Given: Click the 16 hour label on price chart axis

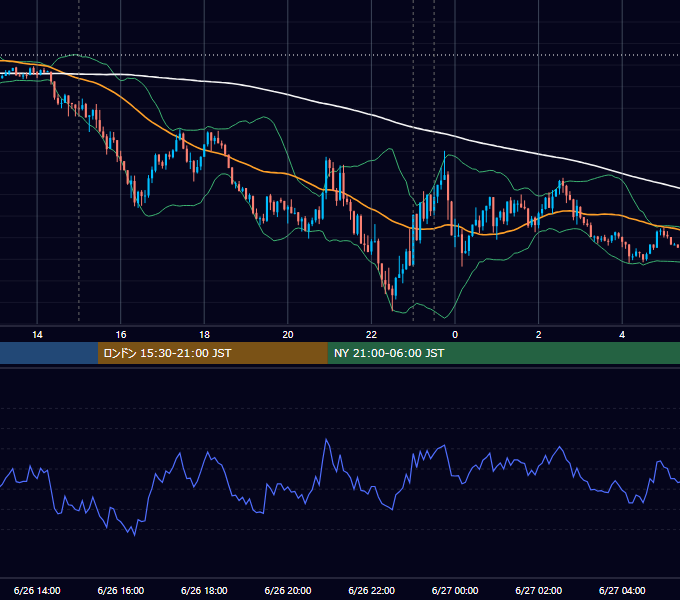Looking at the screenshot, I should [x=121, y=335].
